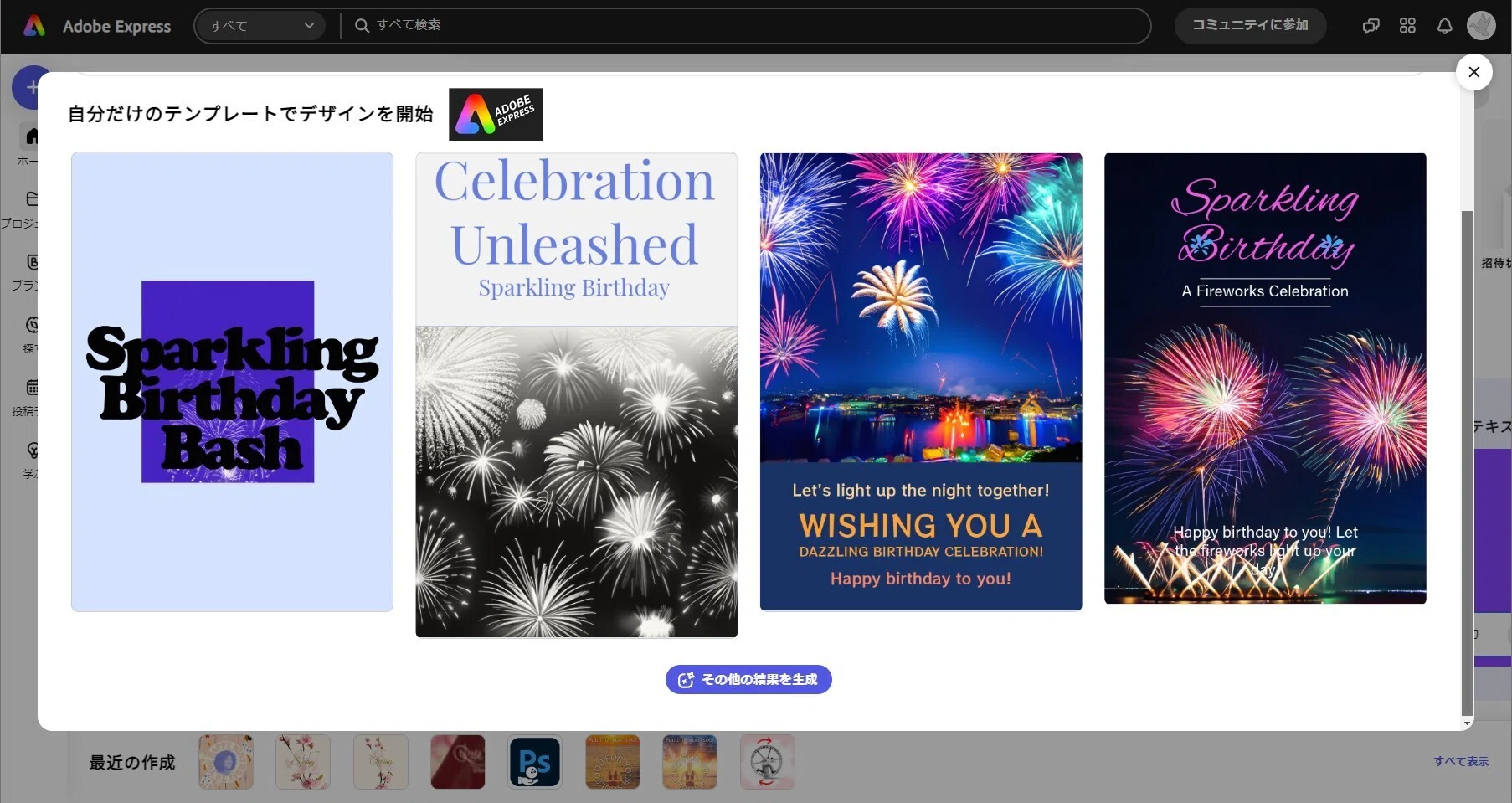Image resolution: width=1512 pixels, height=803 pixels.
Task: Focus the すべて検索 search field
Action: click(x=745, y=26)
